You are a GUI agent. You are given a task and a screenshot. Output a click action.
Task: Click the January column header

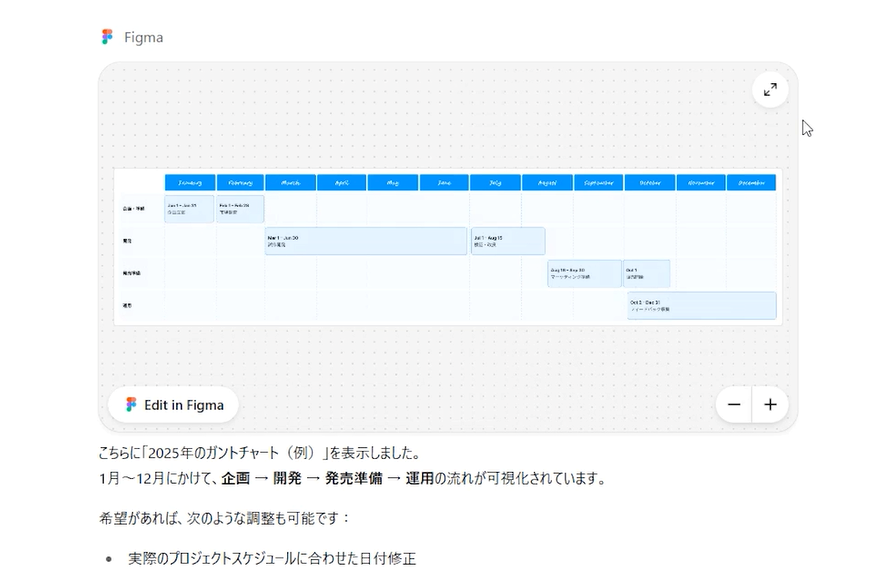190,183
